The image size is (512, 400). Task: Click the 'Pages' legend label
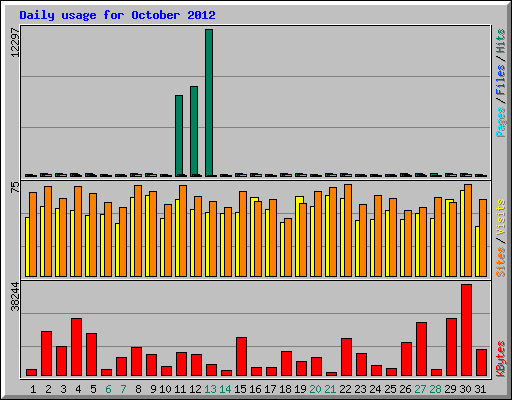(x=500, y=122)
